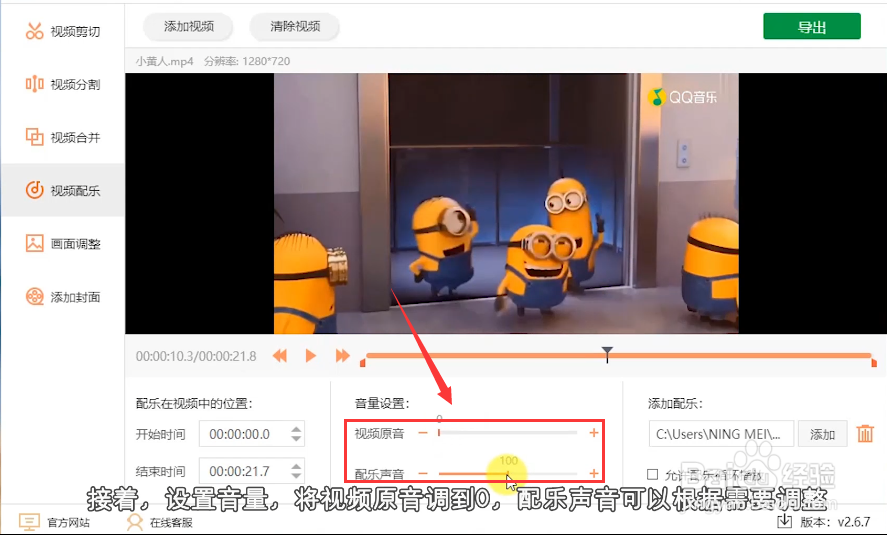Open the 画面调整 (picture adjust) section
Viewport: 887px width, 535px height.
pos(62,243)
